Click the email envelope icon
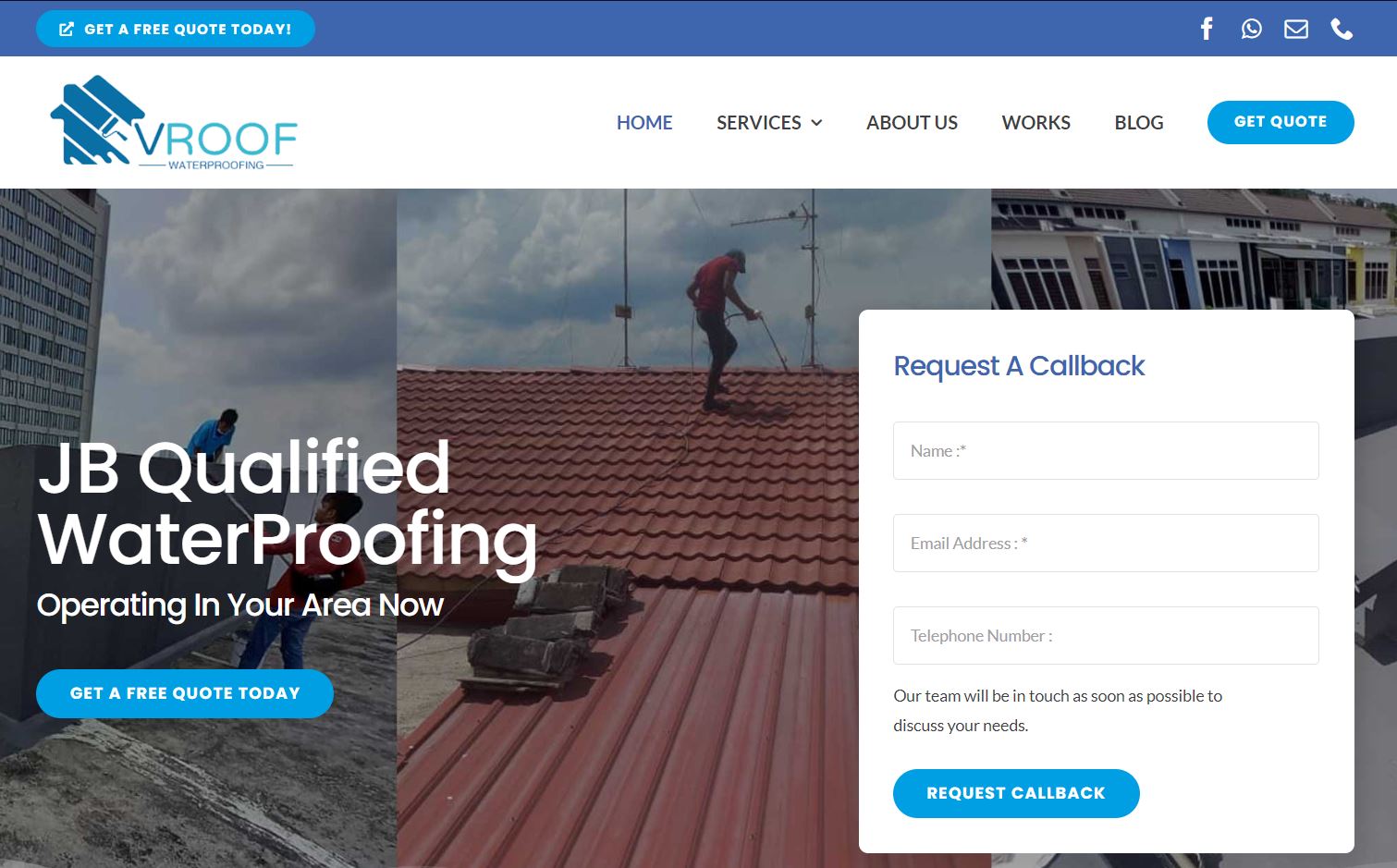 (x=1296, y=29)
